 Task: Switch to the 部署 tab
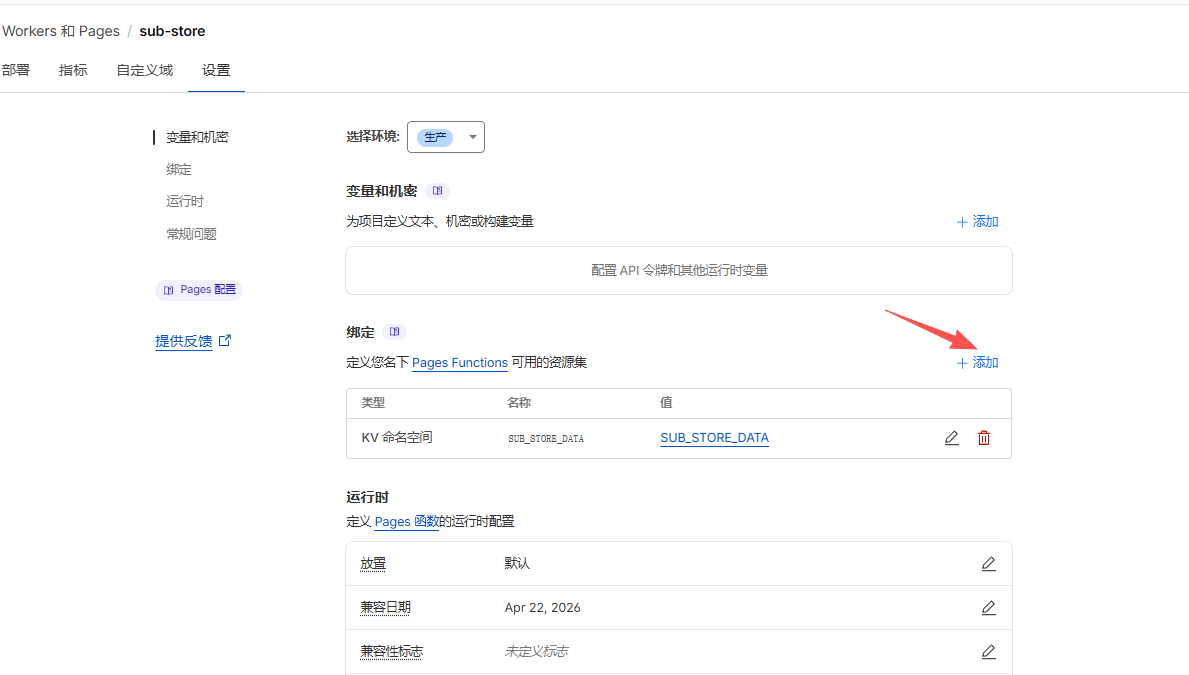[16, 71]
